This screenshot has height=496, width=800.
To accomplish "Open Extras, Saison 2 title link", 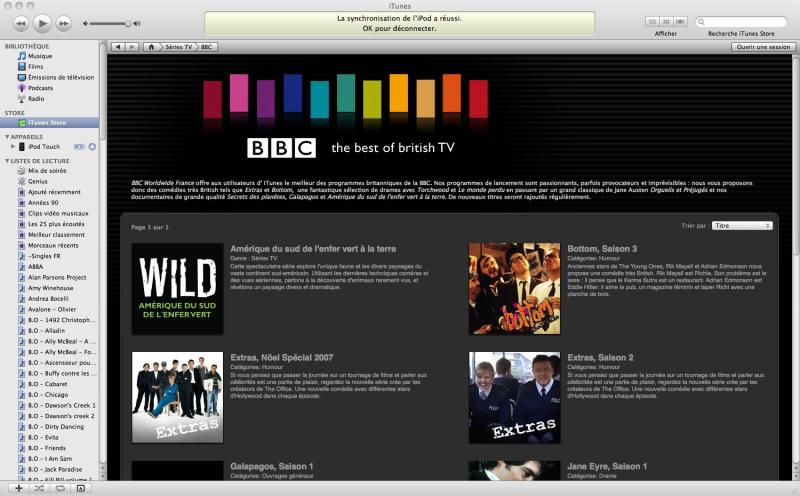I will [x=601, y=358].
